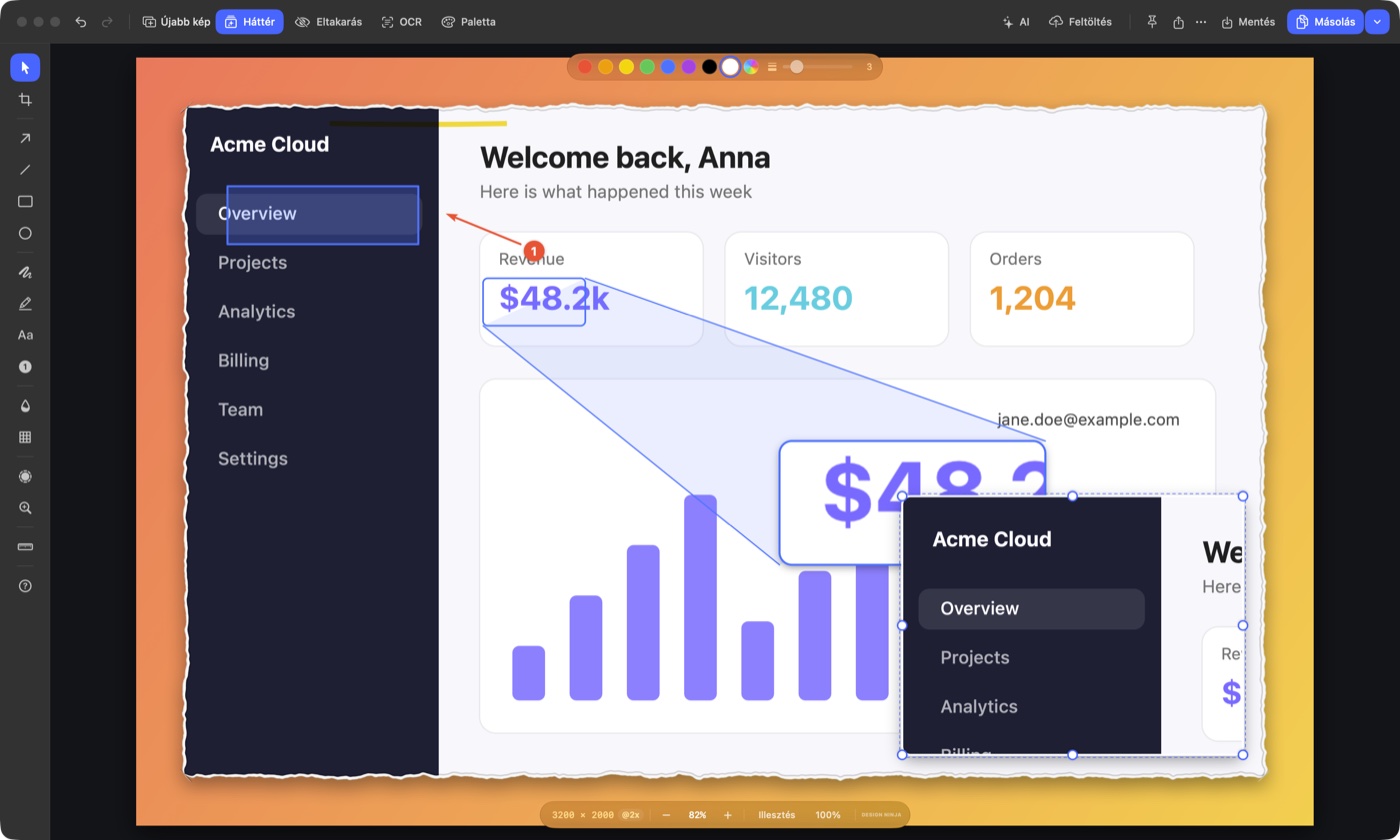Toggle the pin icon in top bar

pyautogui.click(x=1152, y=22)
